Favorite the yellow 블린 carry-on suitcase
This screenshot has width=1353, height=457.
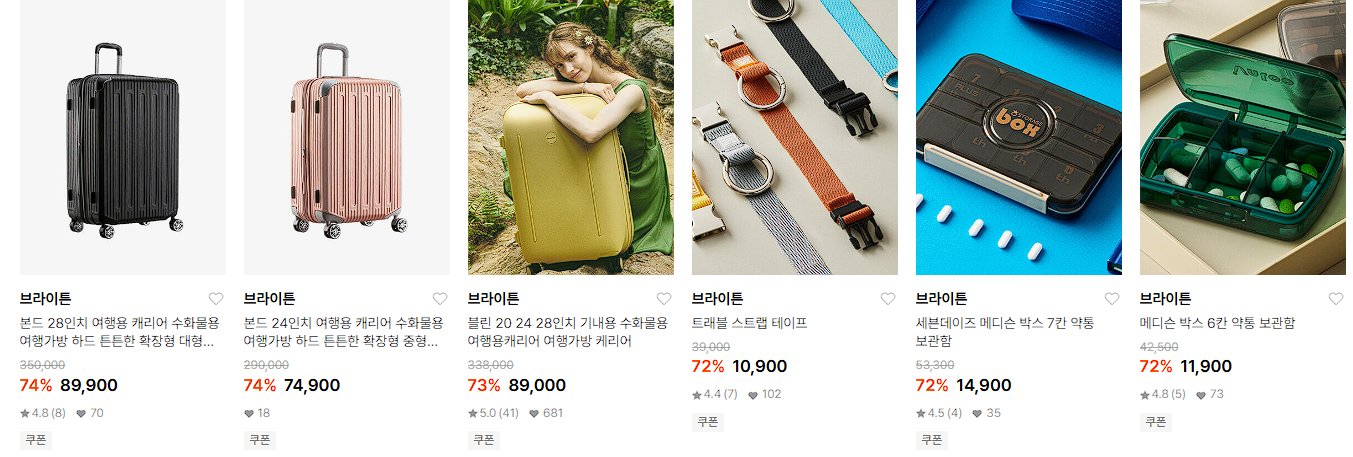point(664,299)
